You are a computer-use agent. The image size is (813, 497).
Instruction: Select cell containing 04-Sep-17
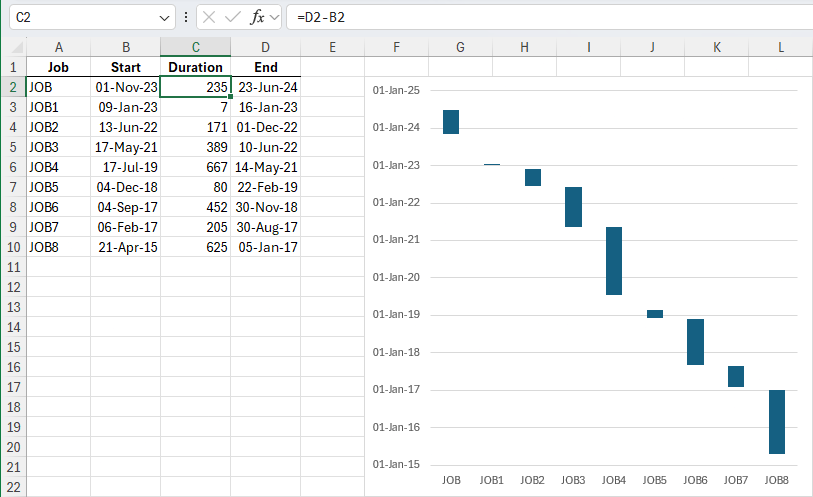pyautogui.click(x=125, y=207)
